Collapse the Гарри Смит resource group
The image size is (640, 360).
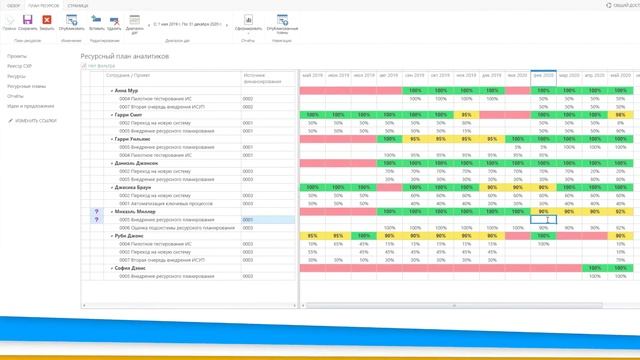(111, 115)
